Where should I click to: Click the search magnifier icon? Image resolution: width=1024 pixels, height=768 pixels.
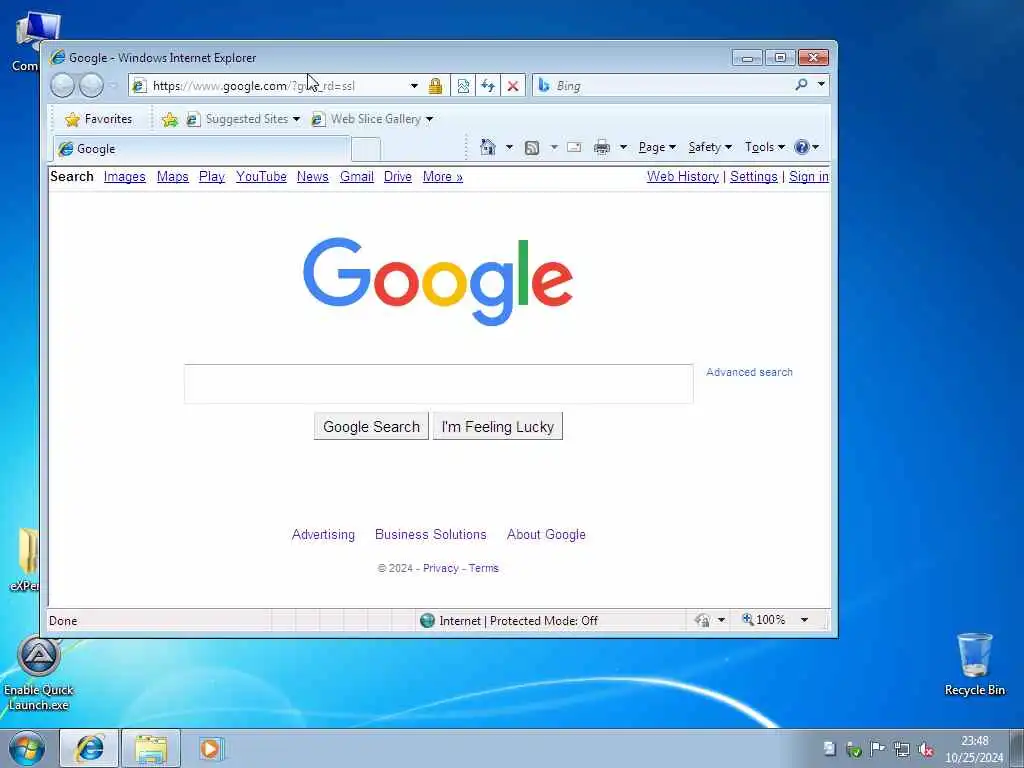pos(801,84)
